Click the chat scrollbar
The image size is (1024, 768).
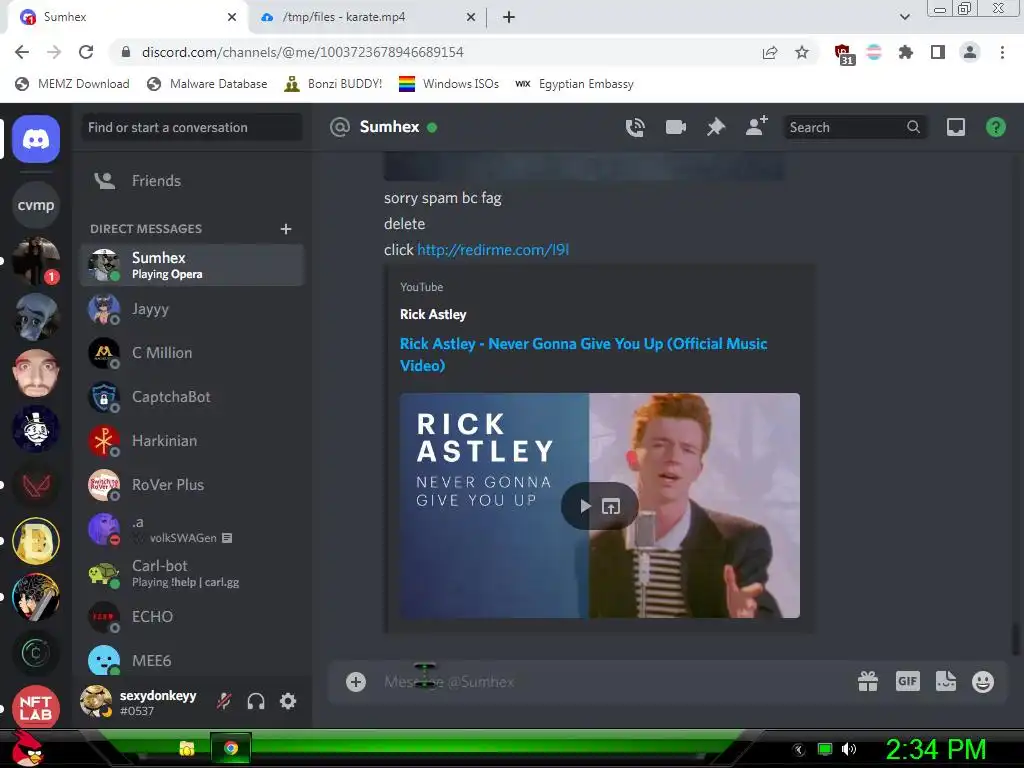tap(1015, 640)
